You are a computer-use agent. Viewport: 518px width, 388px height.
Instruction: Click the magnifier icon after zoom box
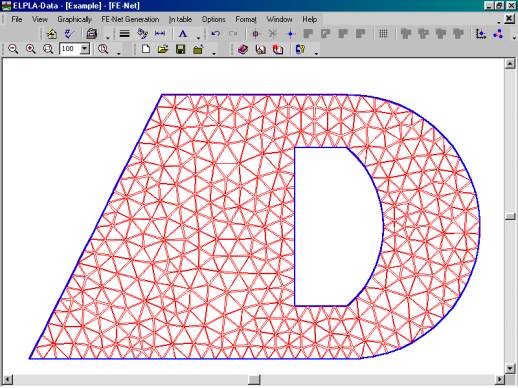[x=103, y=49]
